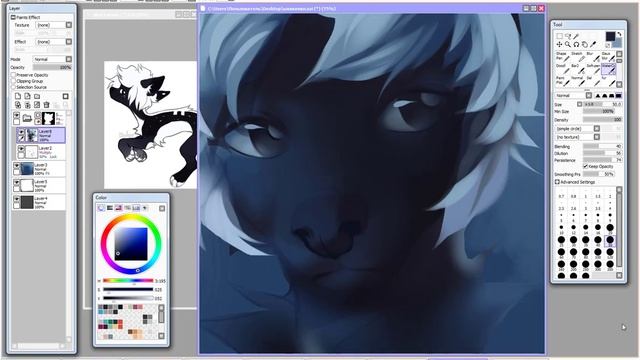This screenshot has height=360, width=640.
Task: Enable Selection Source checkbox
Action: 13,87
